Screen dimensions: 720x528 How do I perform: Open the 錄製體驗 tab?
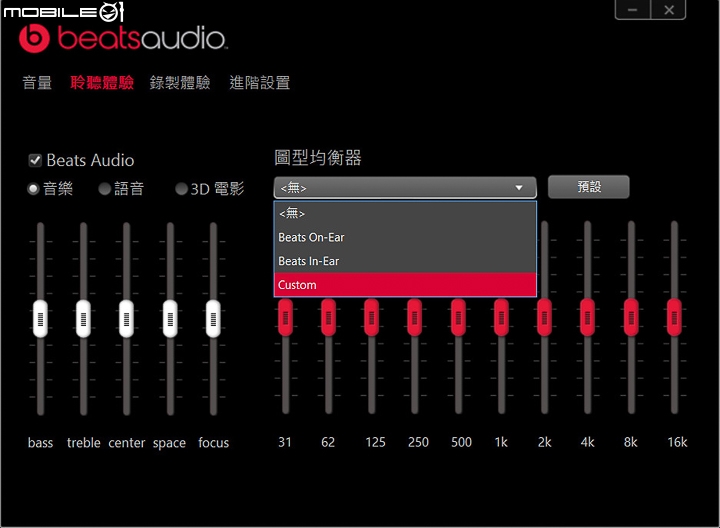180,83
